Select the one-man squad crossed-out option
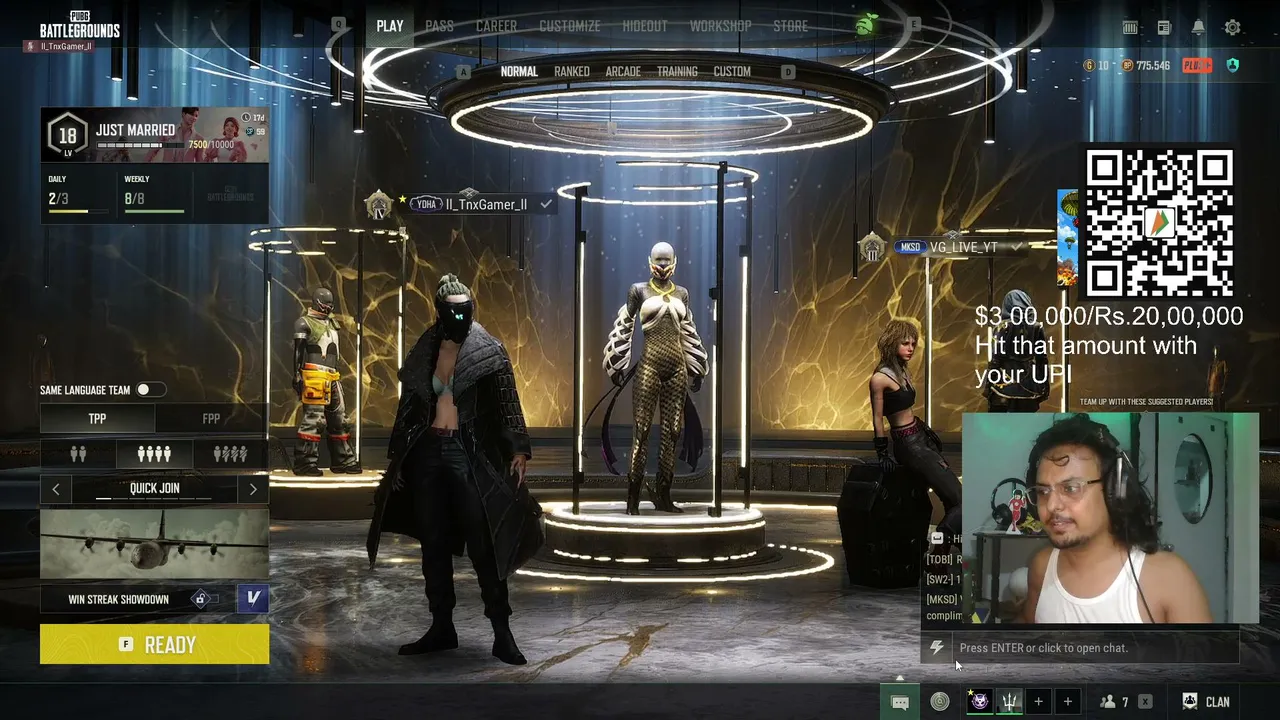The image size is (1280, 720). click(x=230, y=454)
